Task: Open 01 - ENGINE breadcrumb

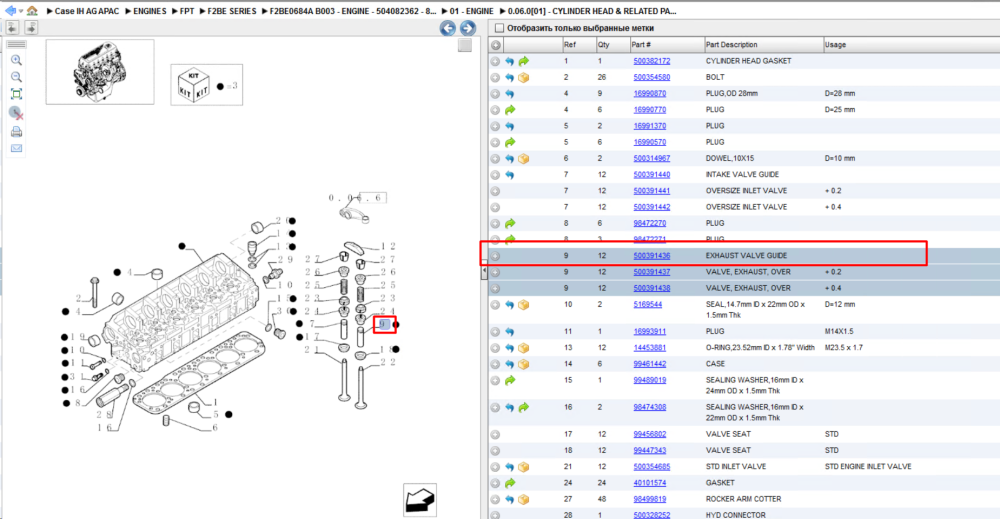Action: point(471,11)
